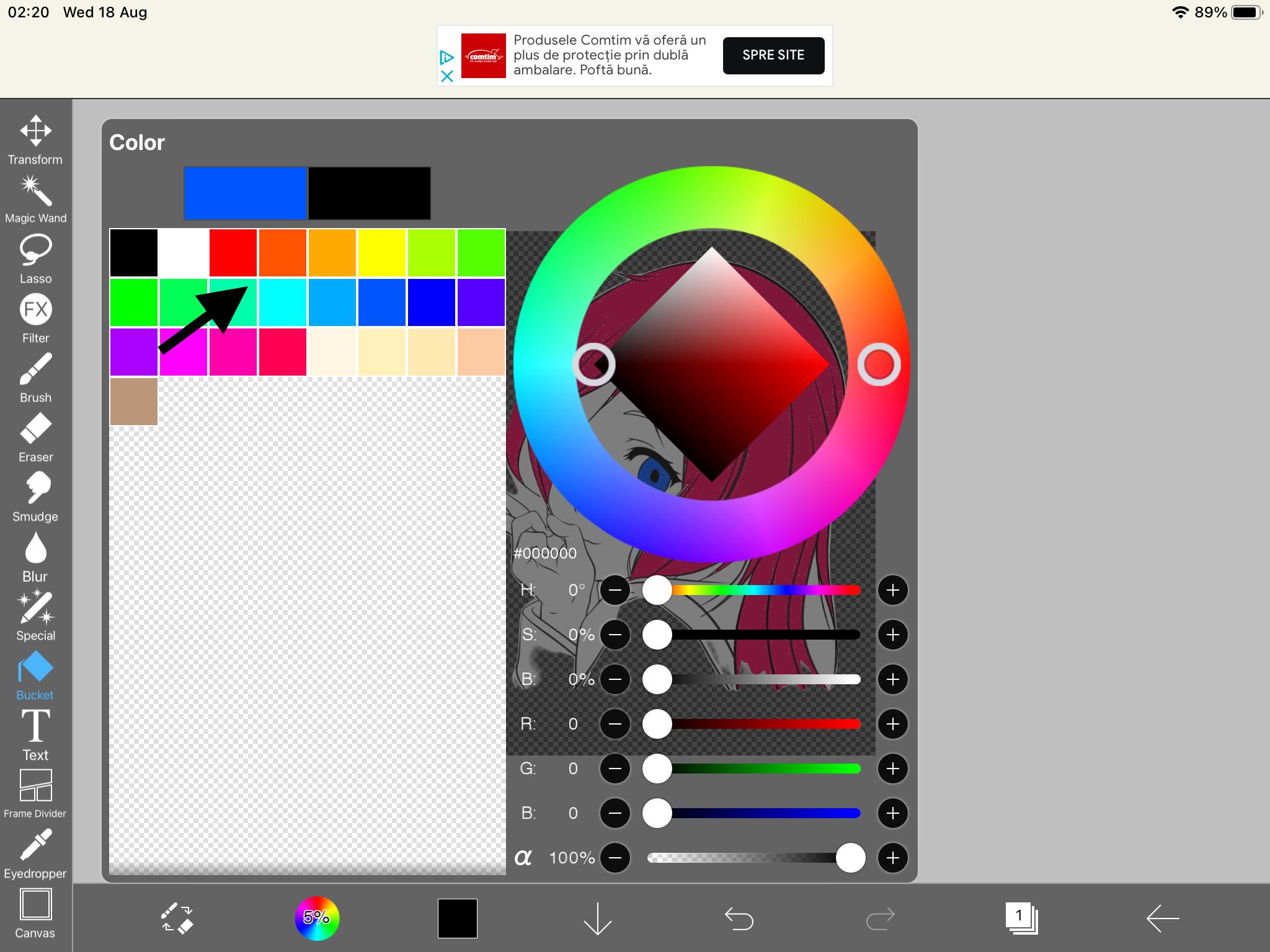Increase Green value with plus button
1270x952 pixels.
click(893, 769)
